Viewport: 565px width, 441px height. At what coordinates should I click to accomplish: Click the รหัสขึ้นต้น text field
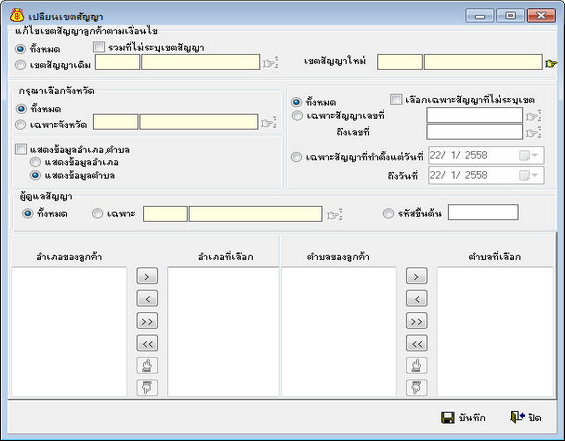point(483,212)
